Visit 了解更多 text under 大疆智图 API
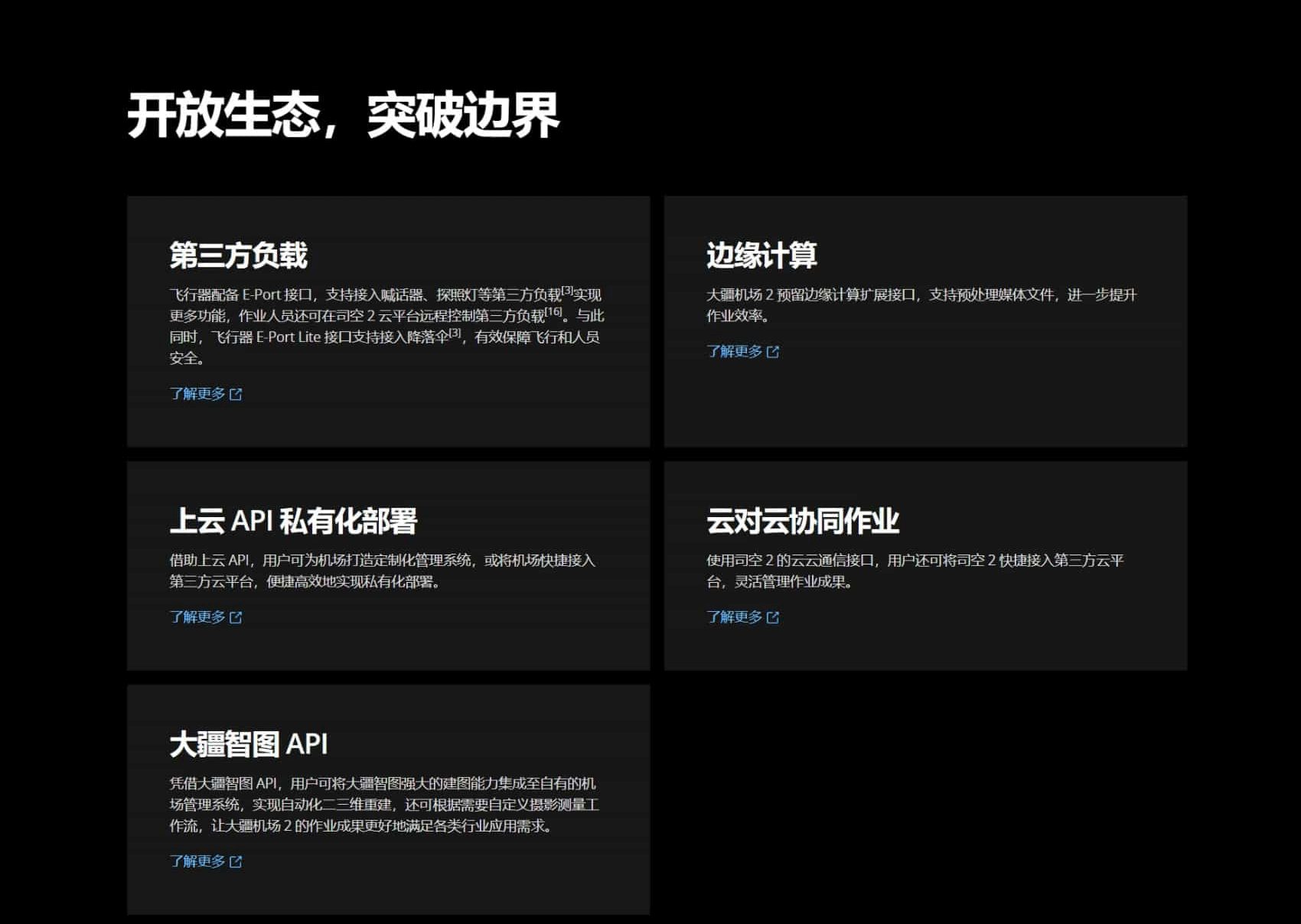This screenshot has width=1301, height=924. (197, 861)
